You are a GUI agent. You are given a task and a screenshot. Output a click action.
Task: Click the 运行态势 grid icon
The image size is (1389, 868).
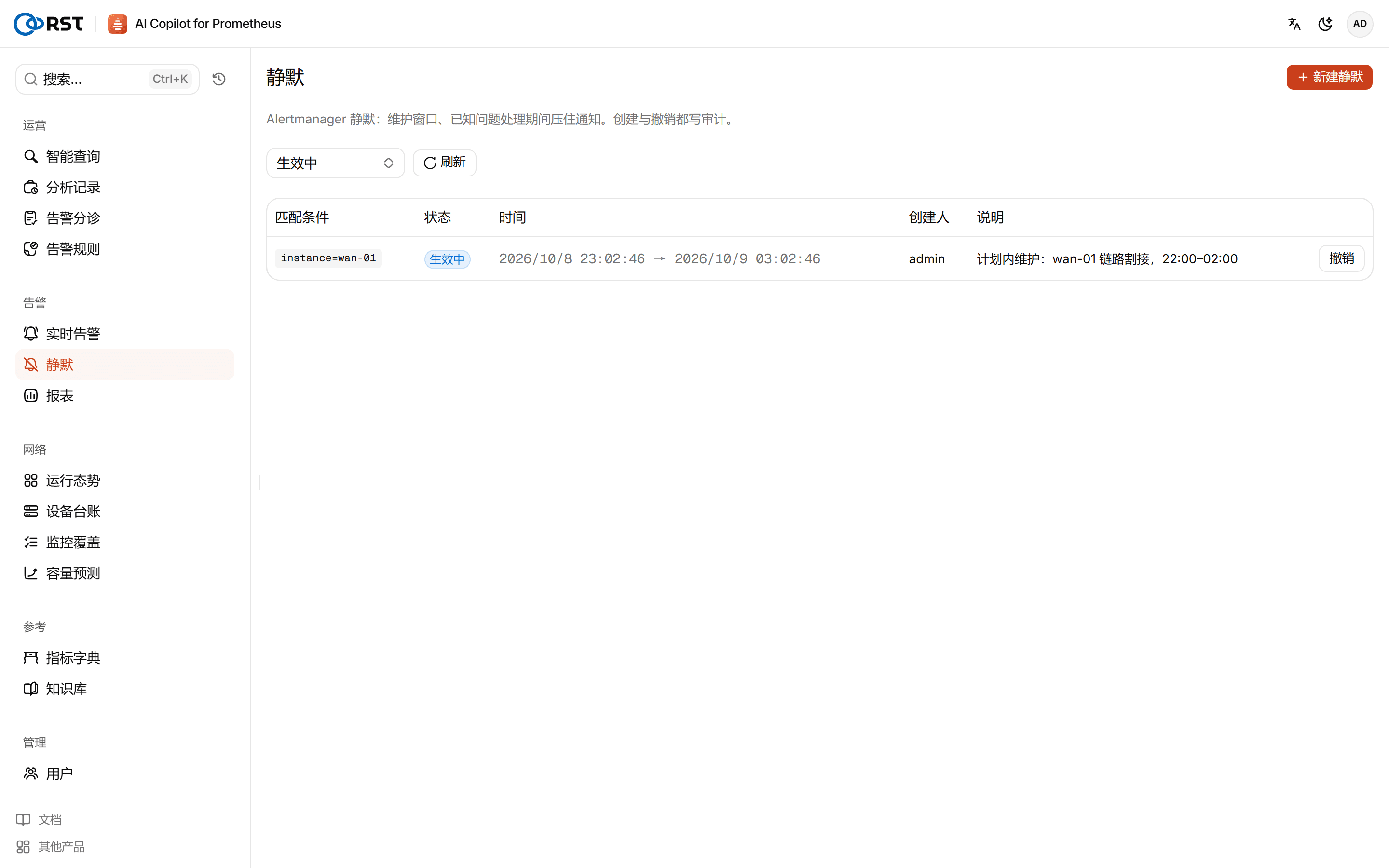[x=31, y=480]
